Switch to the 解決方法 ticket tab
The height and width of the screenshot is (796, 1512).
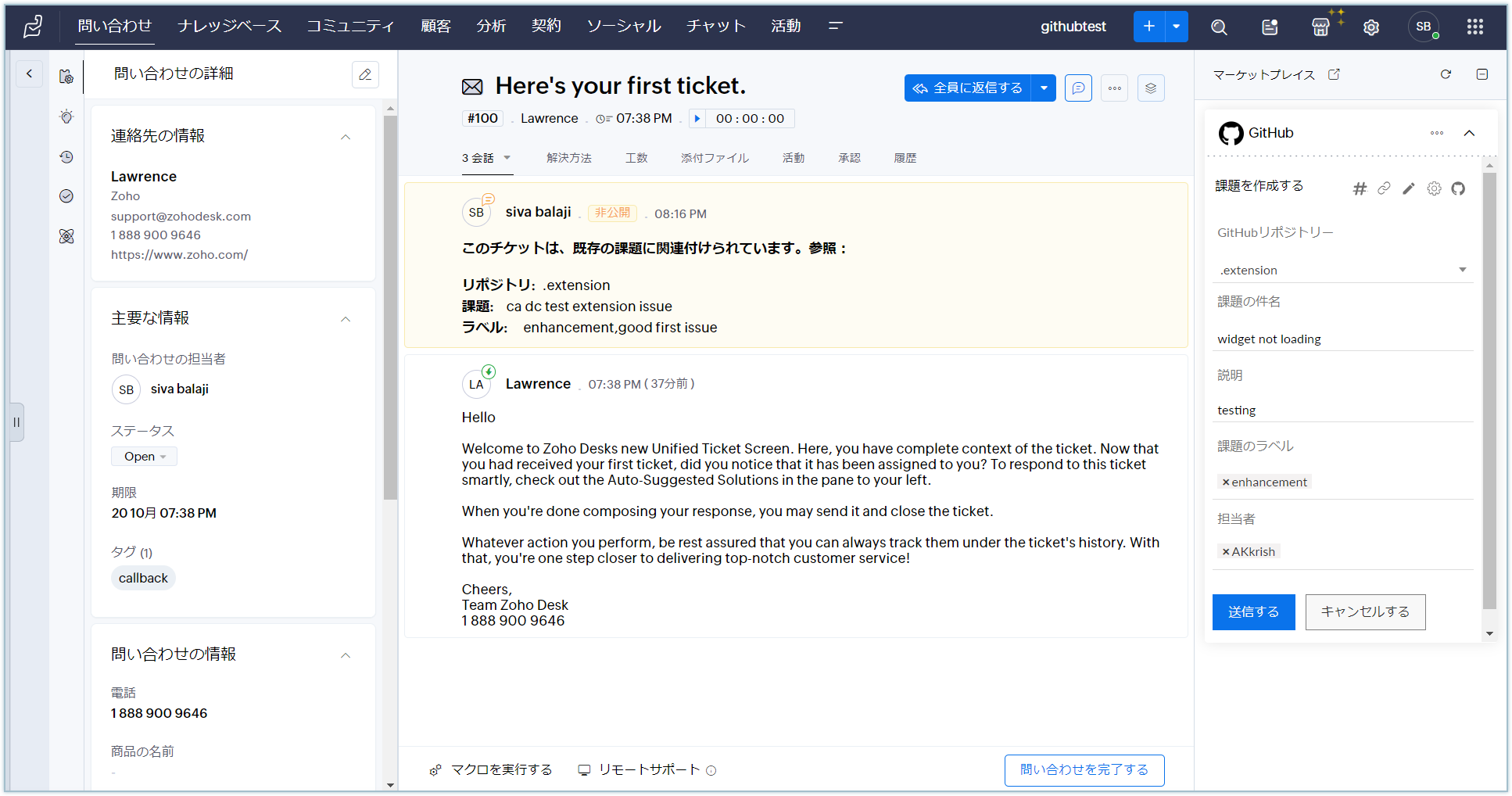569,158
